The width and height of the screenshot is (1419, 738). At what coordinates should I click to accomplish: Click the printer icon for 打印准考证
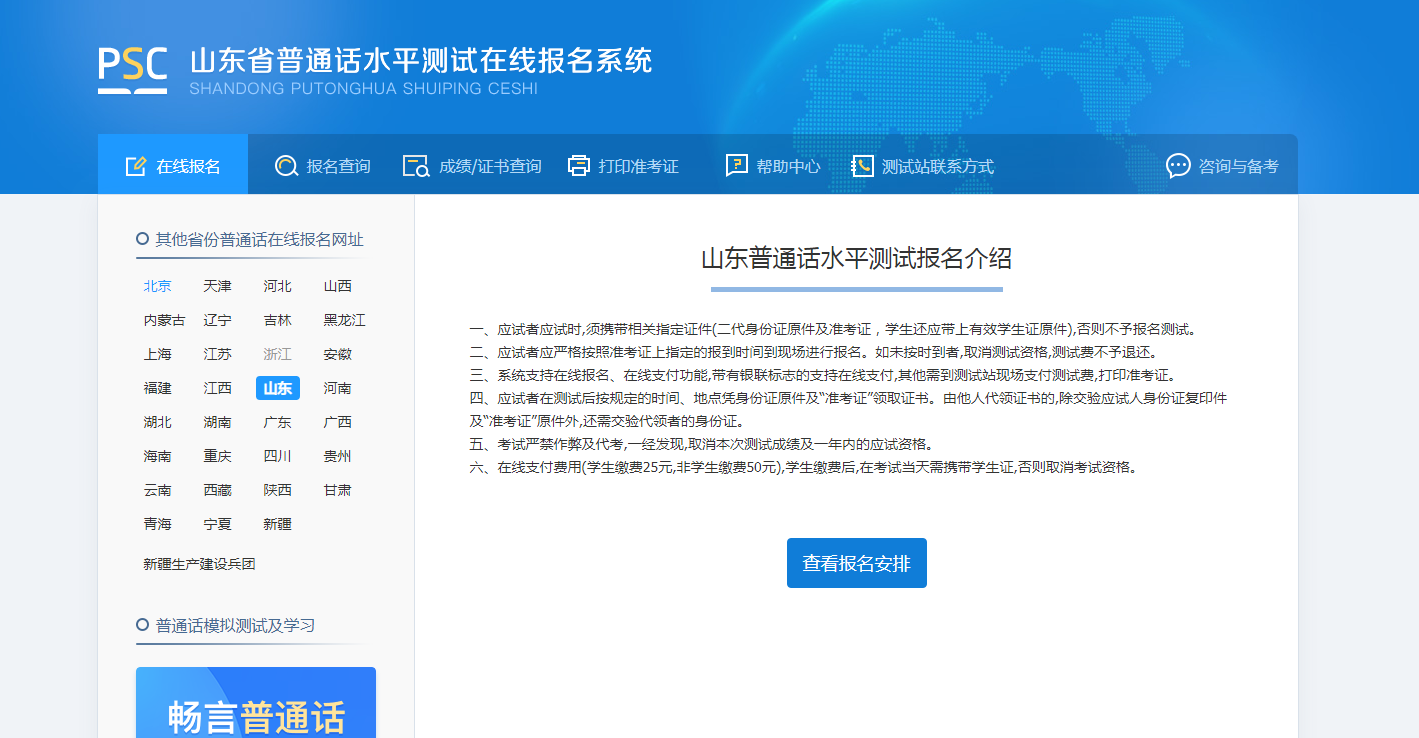(579, 166)
